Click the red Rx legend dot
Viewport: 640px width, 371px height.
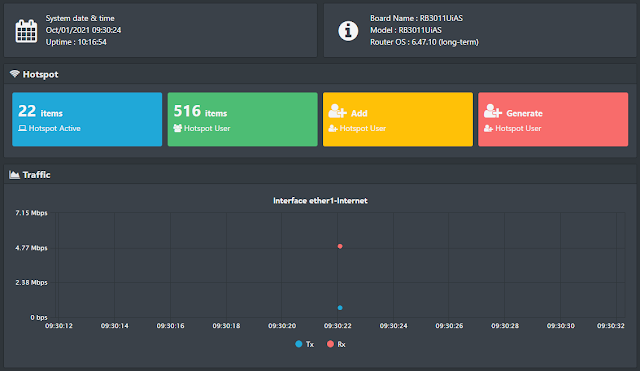coord(330,344)
